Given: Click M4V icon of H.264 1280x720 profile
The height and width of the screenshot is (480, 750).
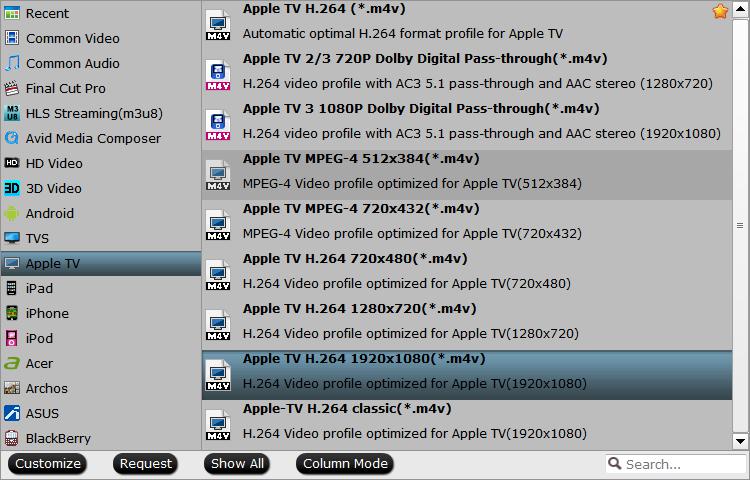Looking at the screenshot, I should coord(218,325).
